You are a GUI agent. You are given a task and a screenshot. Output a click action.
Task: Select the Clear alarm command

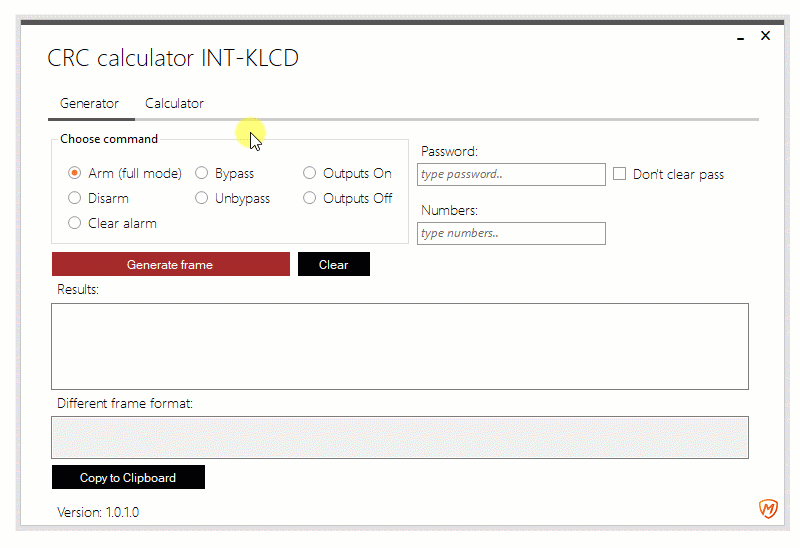pos(75,223)
